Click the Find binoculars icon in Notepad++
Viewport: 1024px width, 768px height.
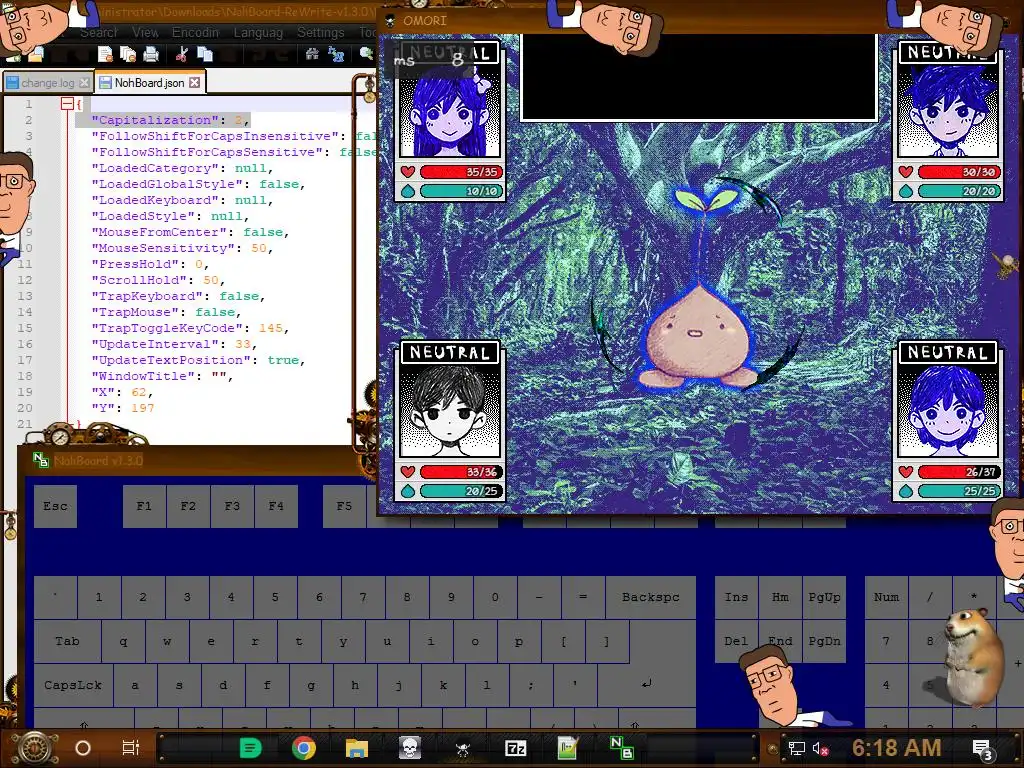pos(312,55)
